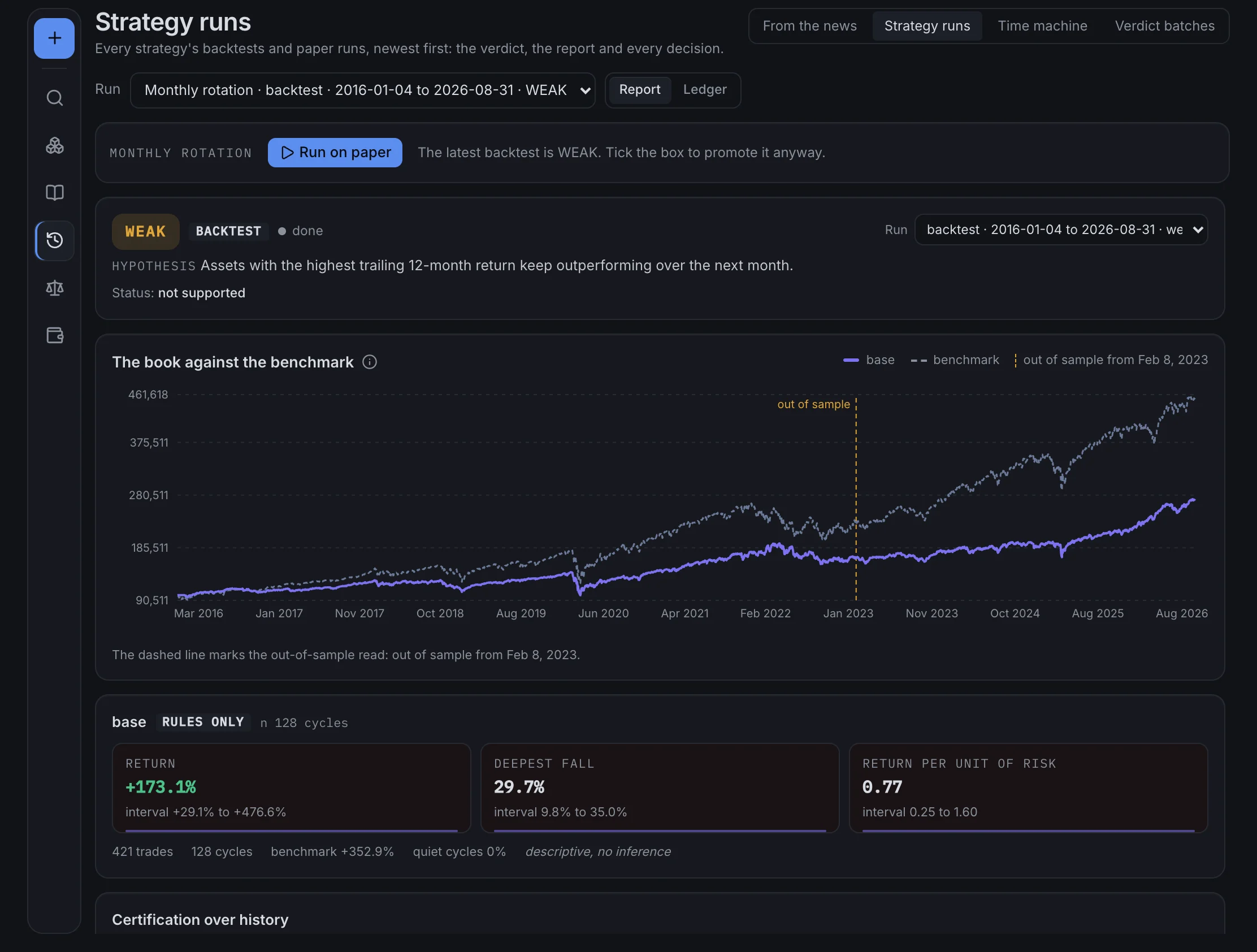The width and height of the screenshot is (1257, 952).
Task: Open the book library sidebar icon
Action: click(x=55, y=193)
